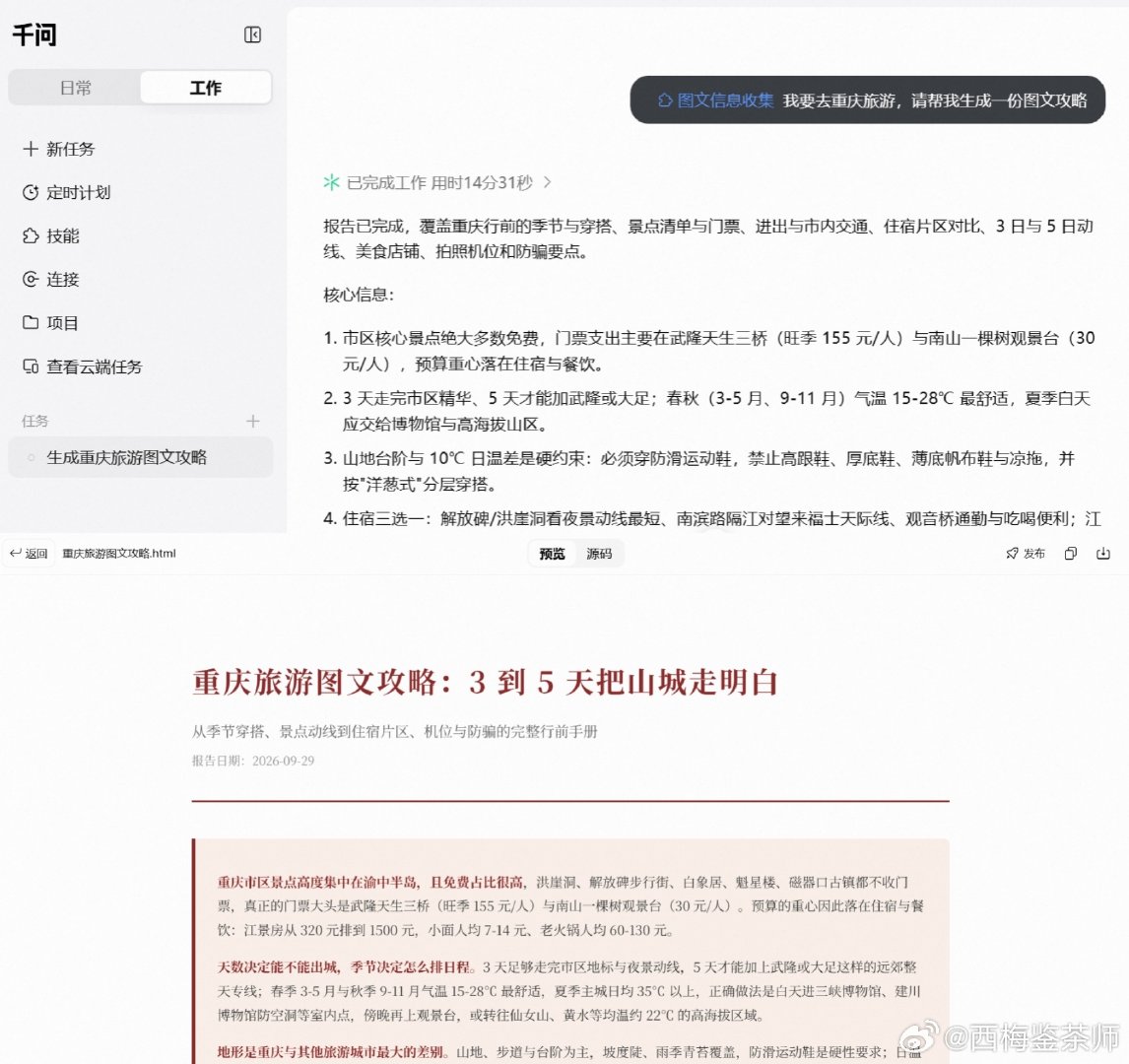This screenshot has width=1129, height=1064.
Task: Open 定时计划 scheduled plans
Action: pyautogui.click(x=66, y=192)
